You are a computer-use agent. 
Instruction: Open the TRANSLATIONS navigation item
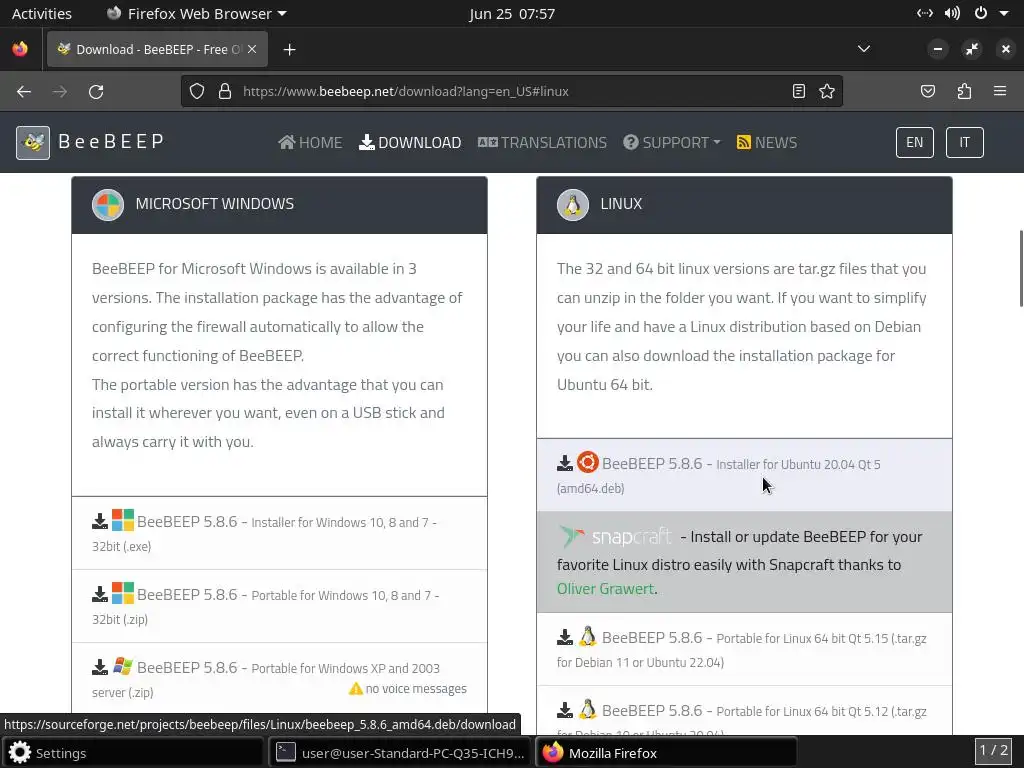(x=542, y=142)
